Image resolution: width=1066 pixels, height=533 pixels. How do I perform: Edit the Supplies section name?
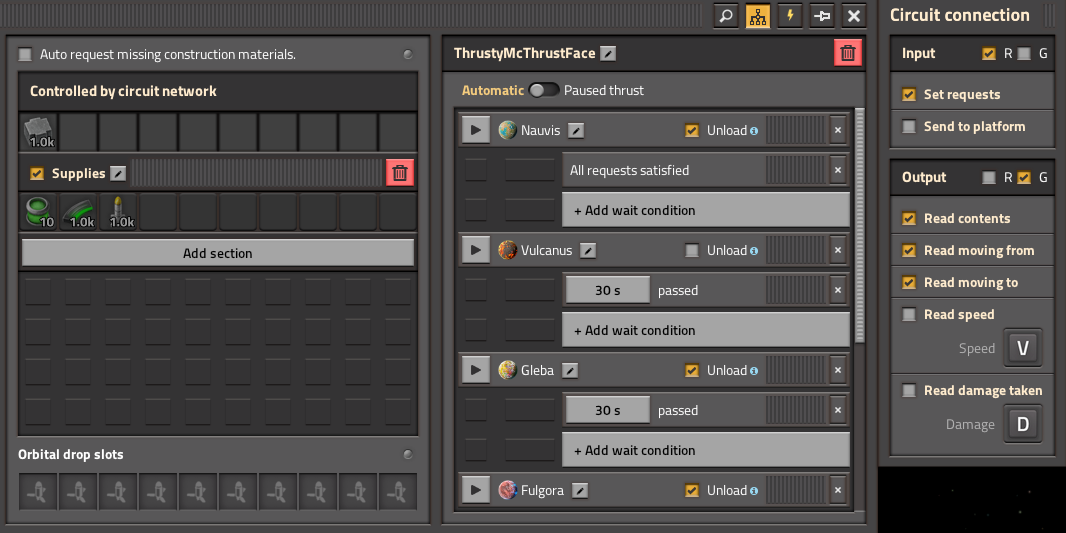tap(118, 174)
